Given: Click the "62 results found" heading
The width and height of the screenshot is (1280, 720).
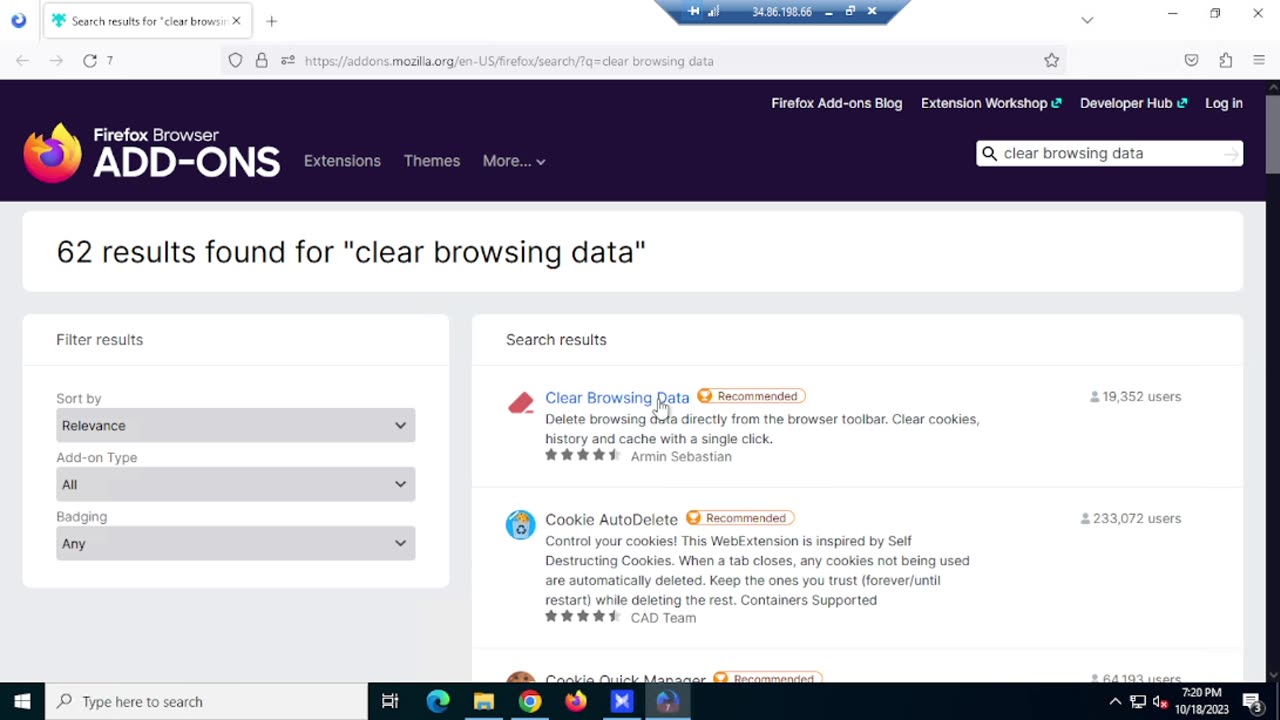Looking at the screenshot, I should (351, 251).
